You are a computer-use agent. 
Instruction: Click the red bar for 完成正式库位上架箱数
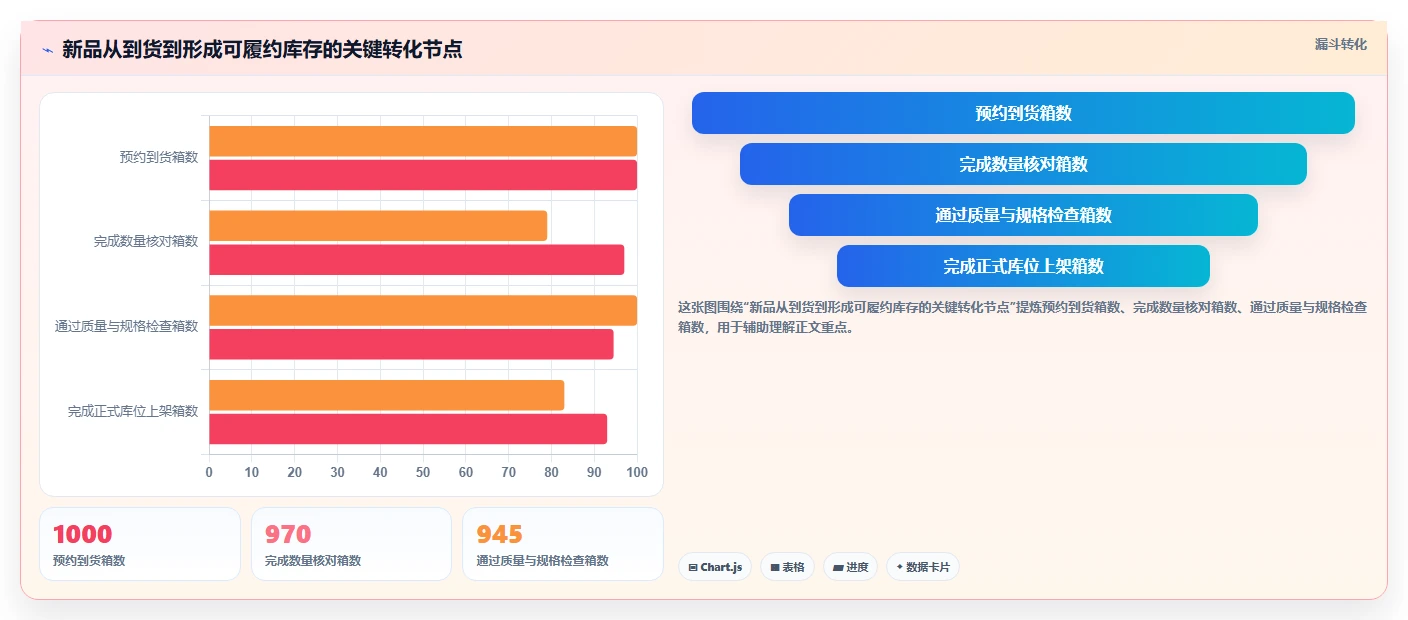pyautogui.click(x=408, y=429)
